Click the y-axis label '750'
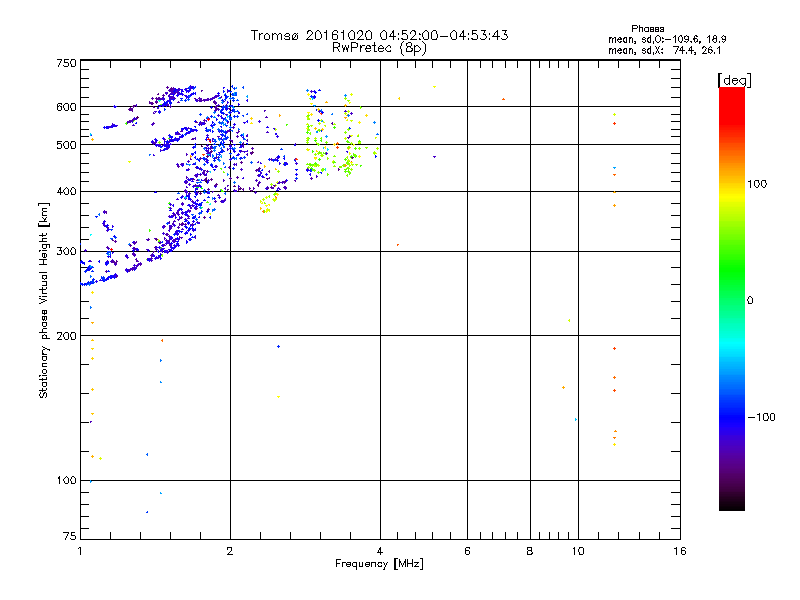The height and width of the screenshot is (600, 800). [66, 63]
